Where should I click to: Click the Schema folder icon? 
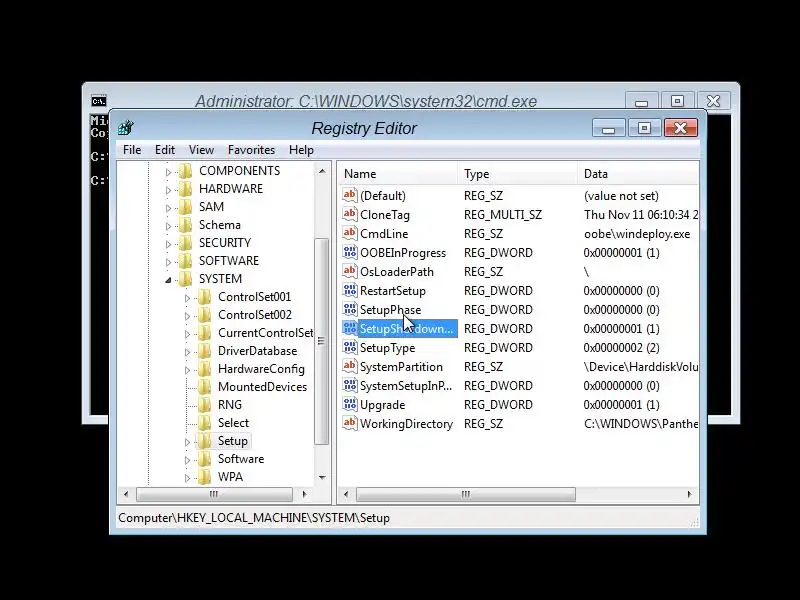186,225
